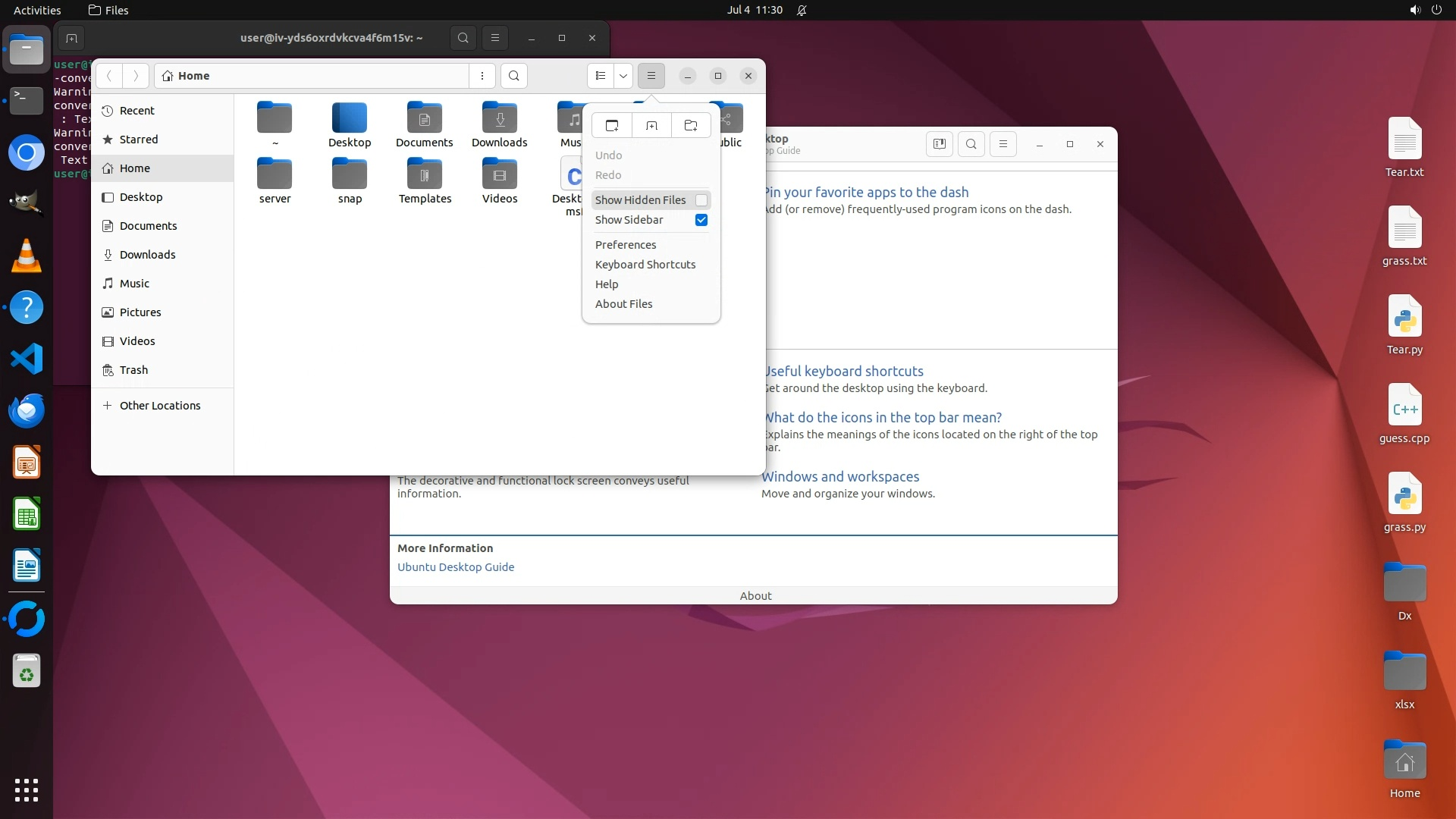Choose Keyboard Shortcuts menu entry
Screen dimensions: 1456x819
tap(645, 265)
